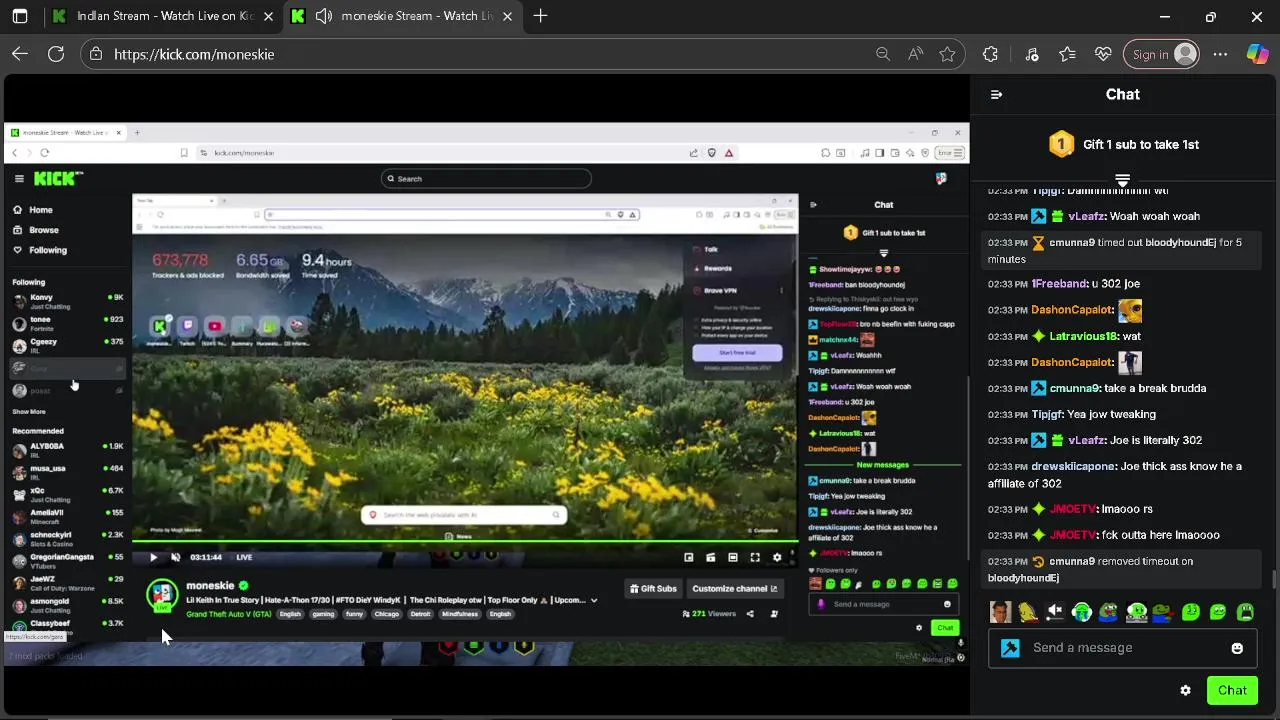Click Search box in streamed Kick page
The width and height of the screenshot is (1280, 720).
(486, 179)
